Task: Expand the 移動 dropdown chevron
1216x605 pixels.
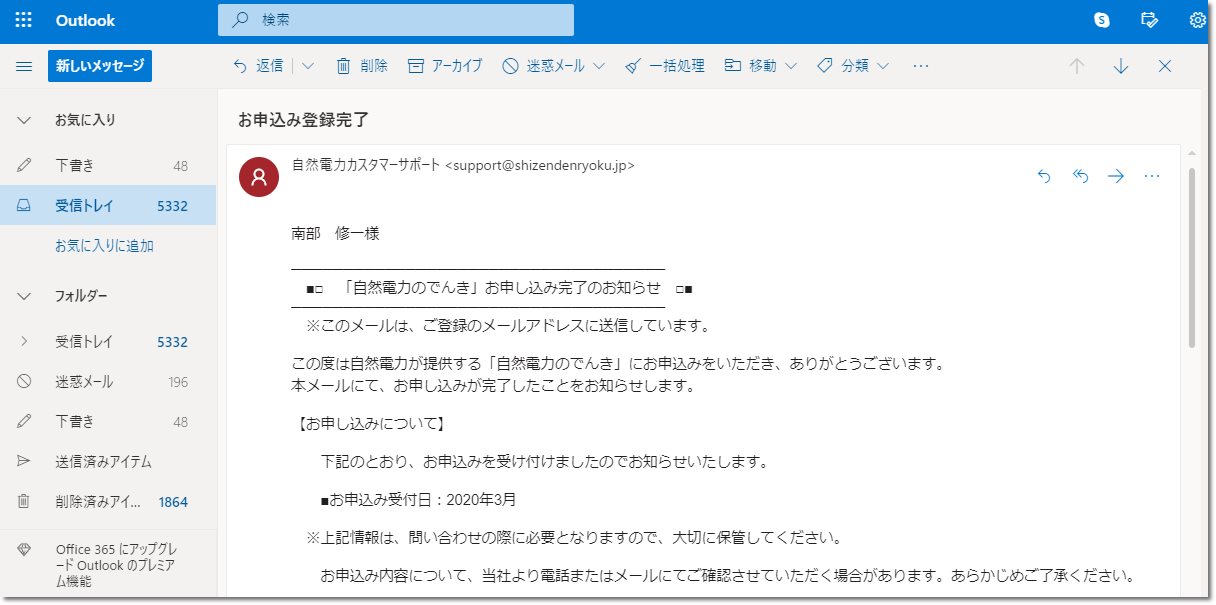Action: (791, 66)
